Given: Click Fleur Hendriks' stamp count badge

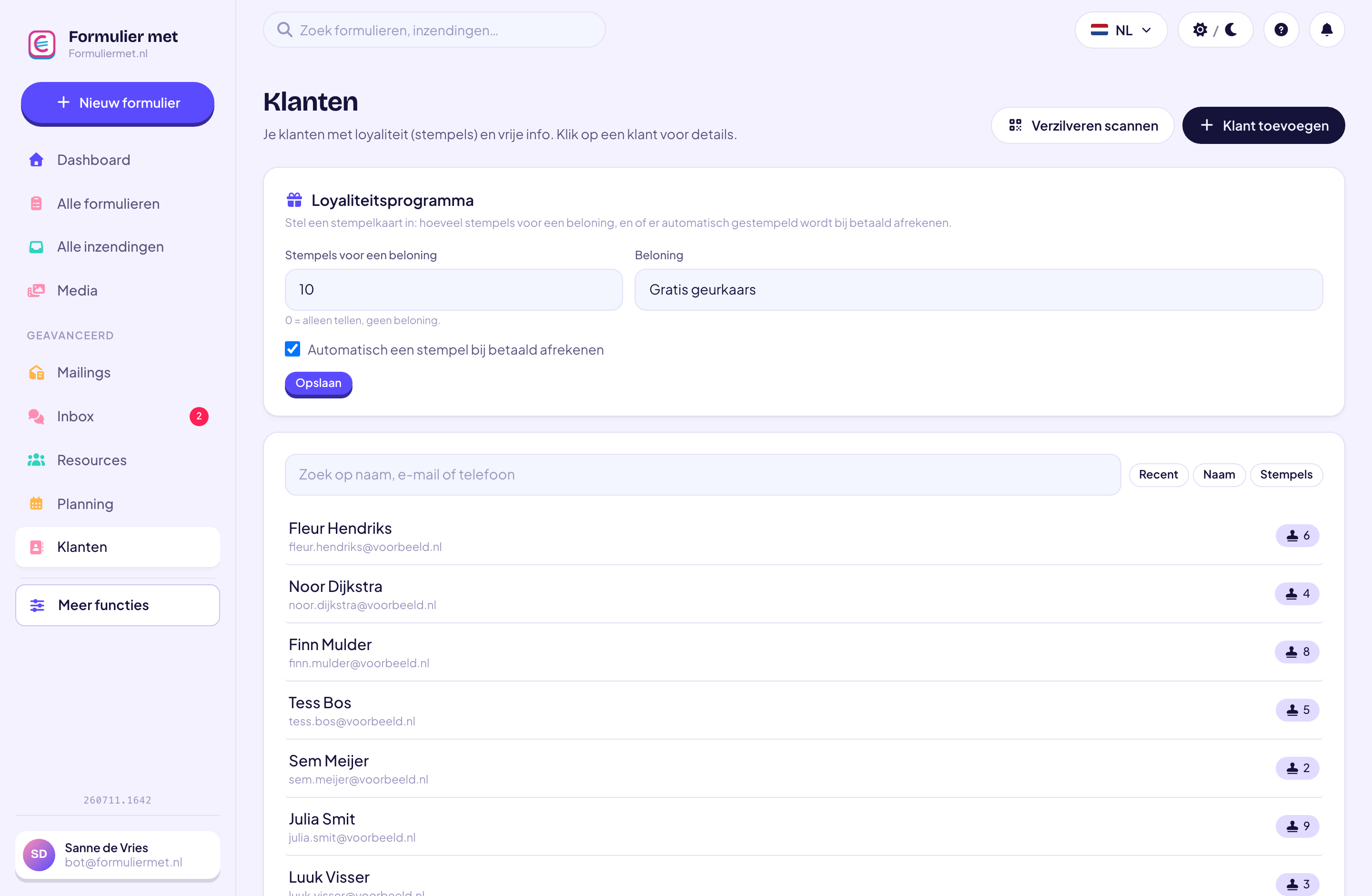Looking at the screenshot, I should click(1297, 536).
